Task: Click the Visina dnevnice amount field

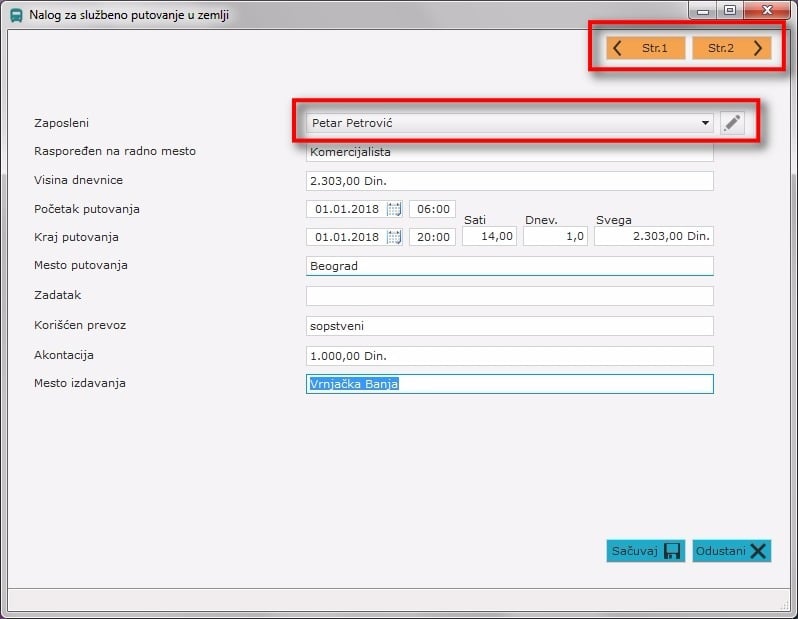Action: click(509, 181)
